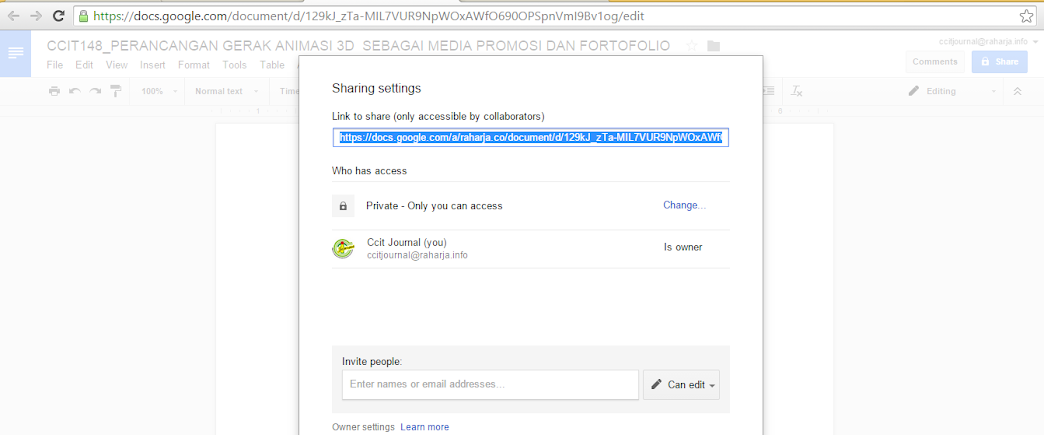Click the Change... access link

click(684, 205)
